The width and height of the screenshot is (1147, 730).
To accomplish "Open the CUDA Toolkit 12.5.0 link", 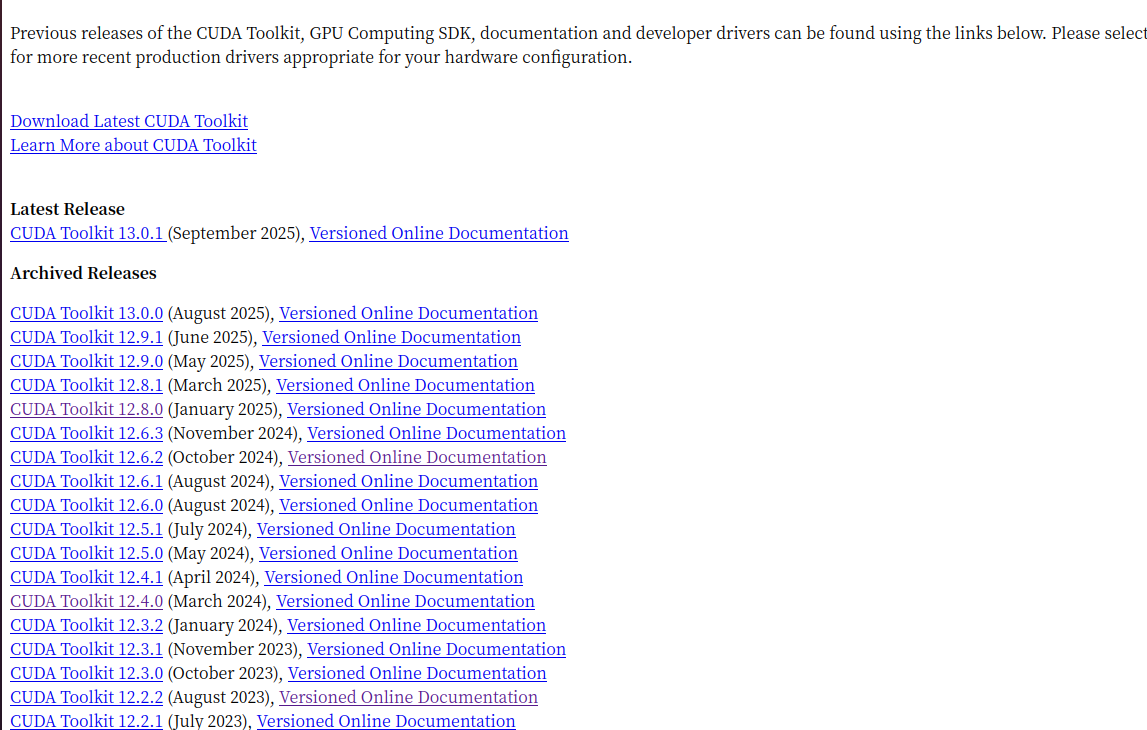I will point(86,554).
